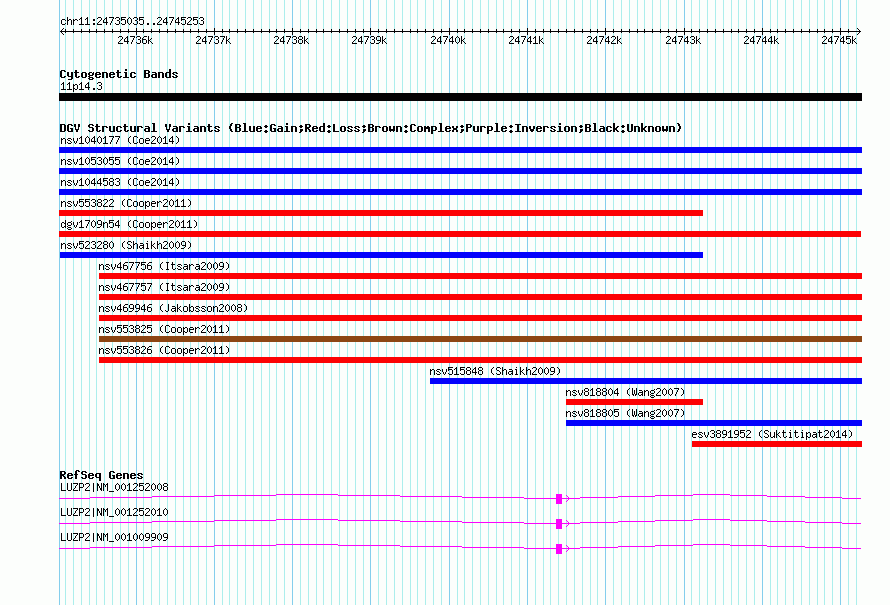Click the 24739k ruler tick label
890x605 pixels.
click(x=369, y=40)
